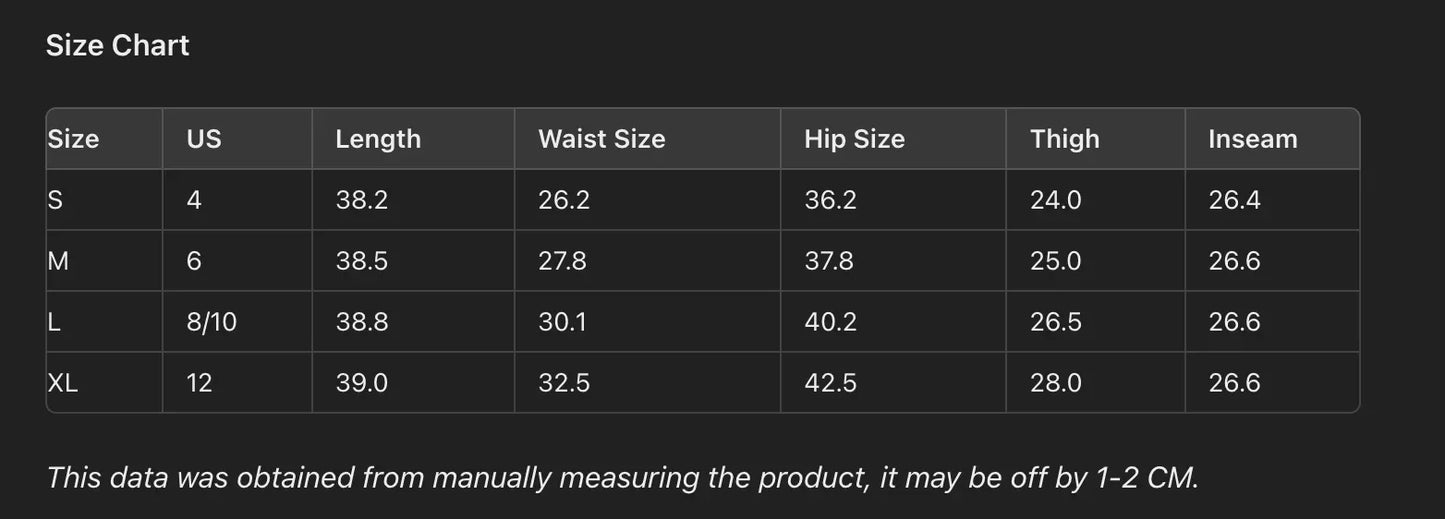Select the 12 US size cell
The image size is (1445, 519).
point(199,383)
